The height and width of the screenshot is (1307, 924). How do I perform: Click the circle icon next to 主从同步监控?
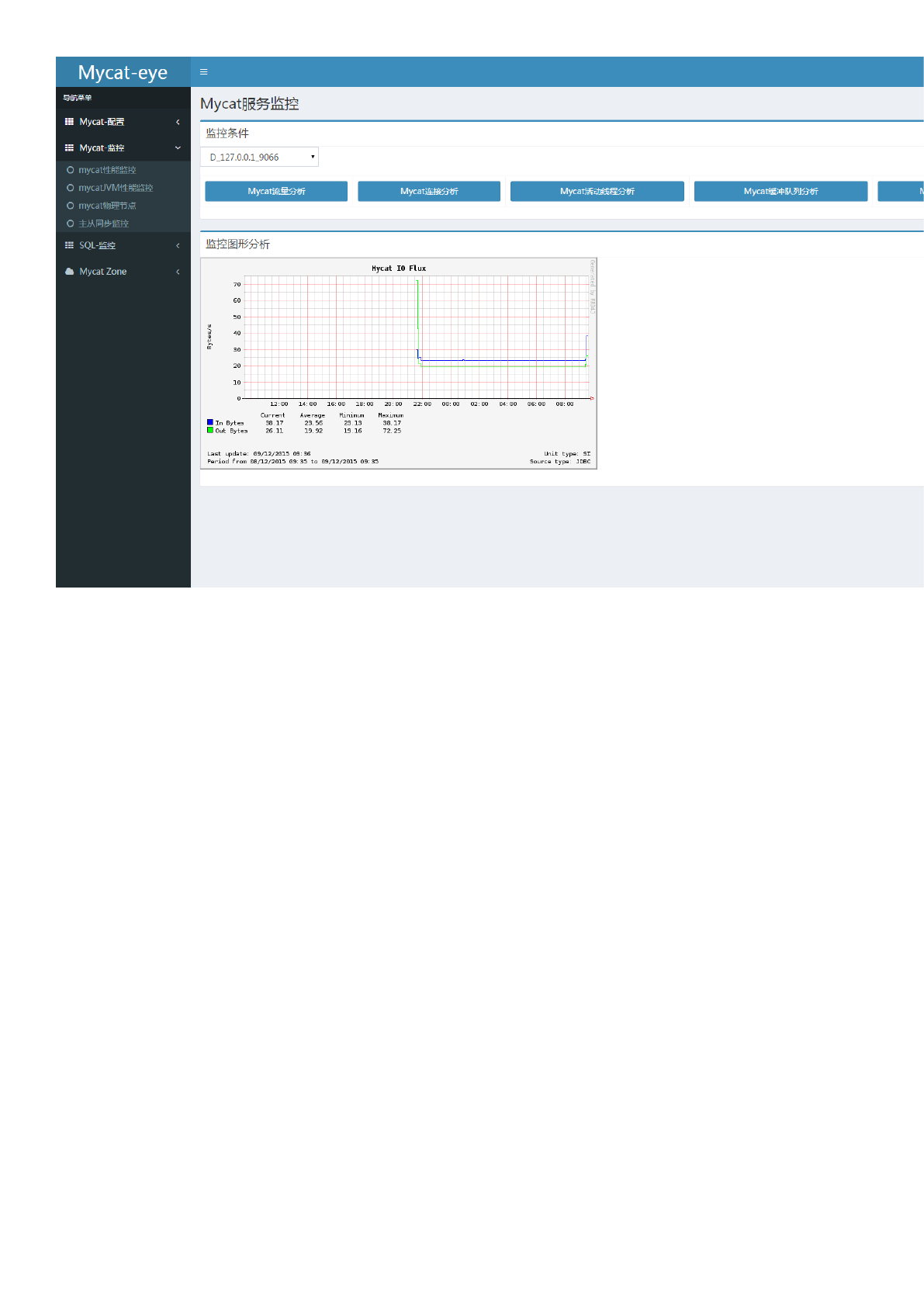click(x=71, y=224)
